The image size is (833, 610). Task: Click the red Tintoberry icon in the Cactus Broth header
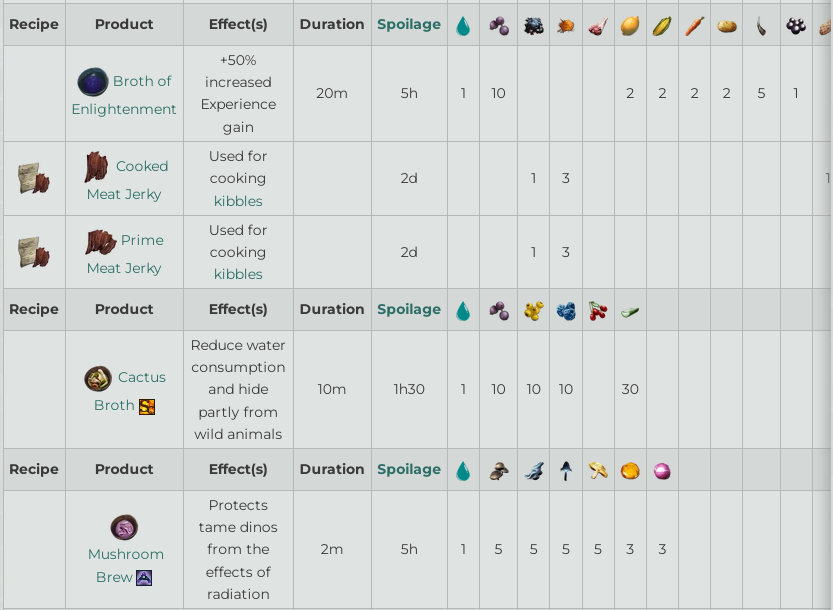598,310
